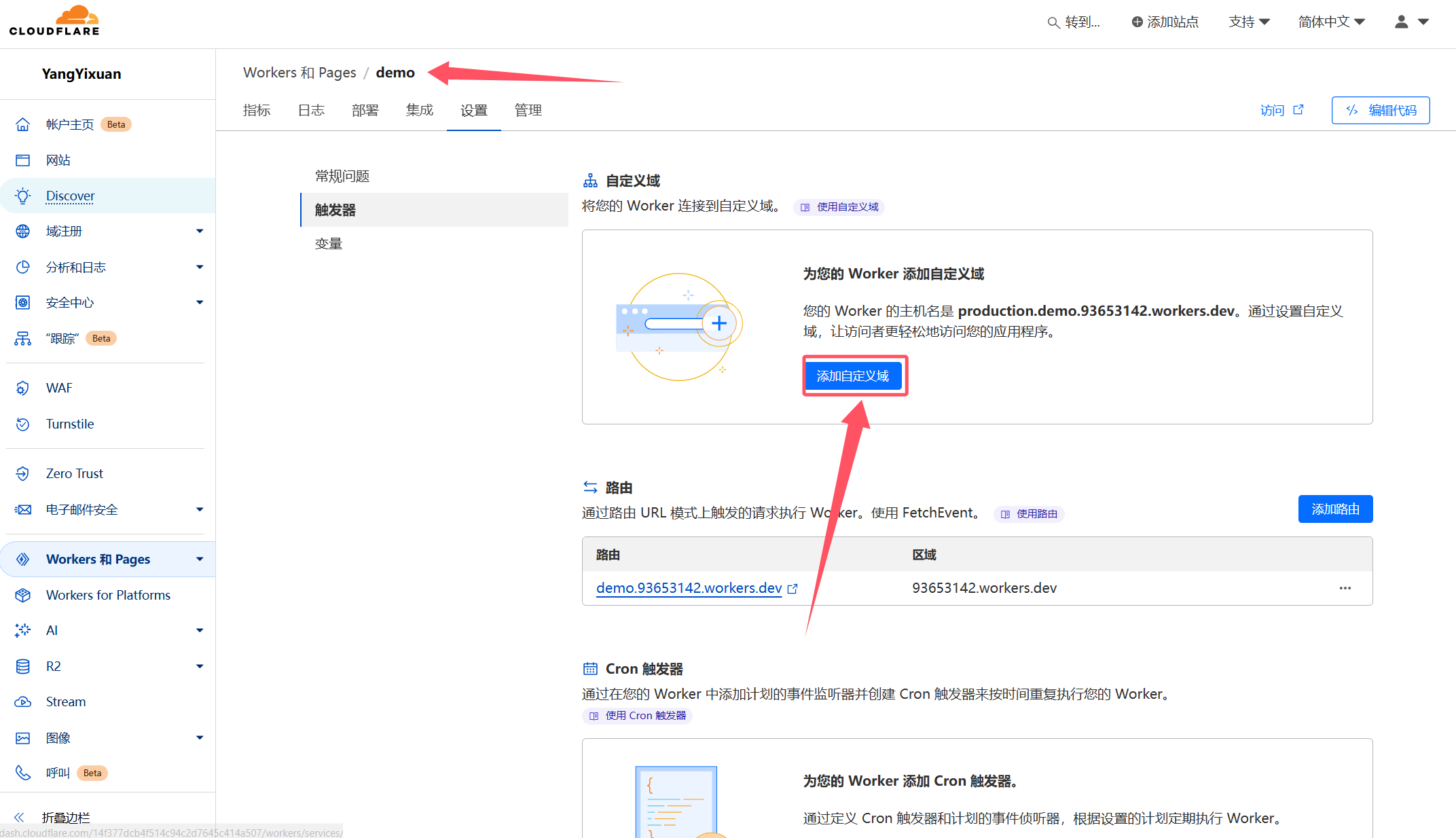Expand the 分析和日志 sidebar section
The height and width of the screenshot is (838, 1456).
pos(200,267)
